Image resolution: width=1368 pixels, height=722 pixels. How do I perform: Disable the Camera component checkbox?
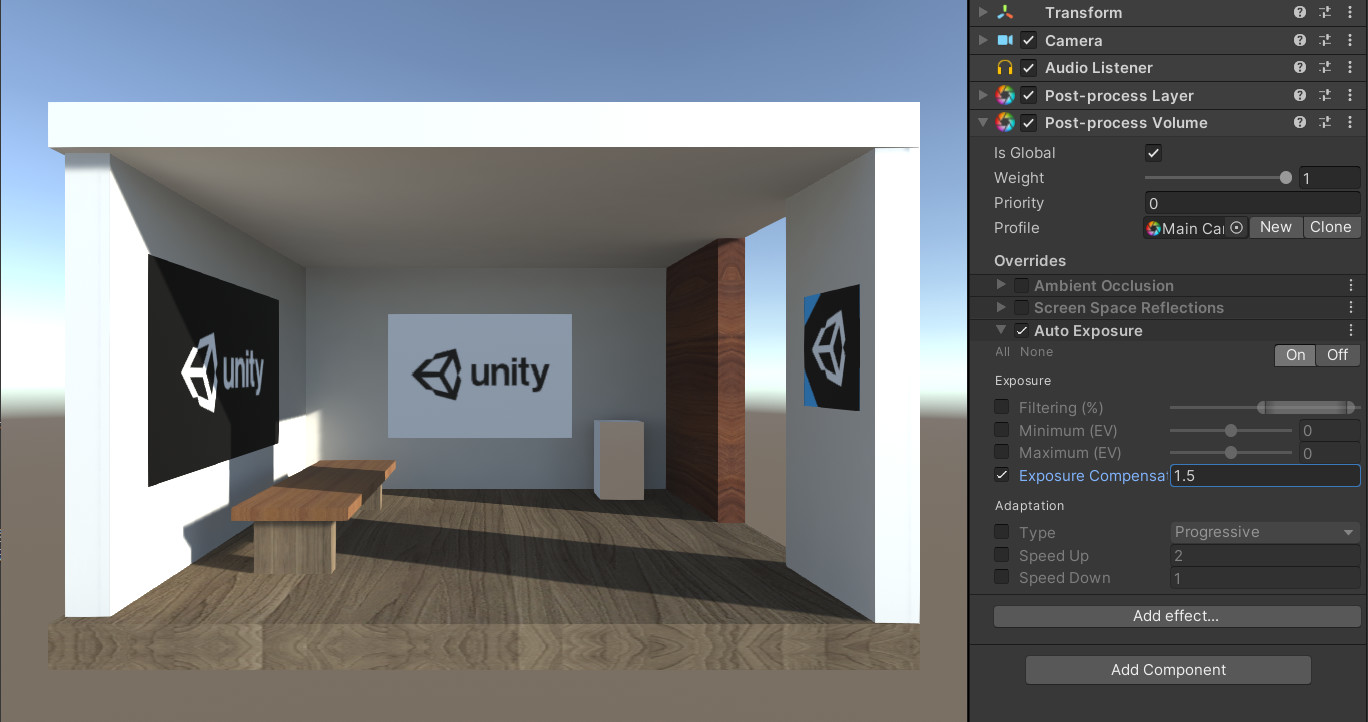coord(1028,41)
